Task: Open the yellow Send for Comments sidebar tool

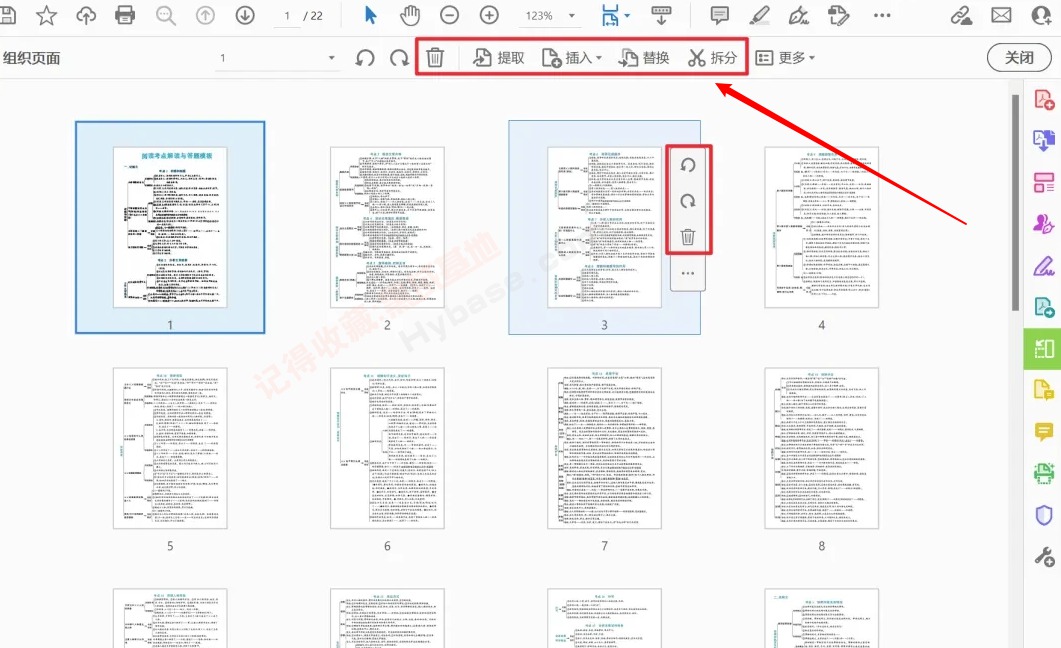Action: click(x=1043, y=390)
